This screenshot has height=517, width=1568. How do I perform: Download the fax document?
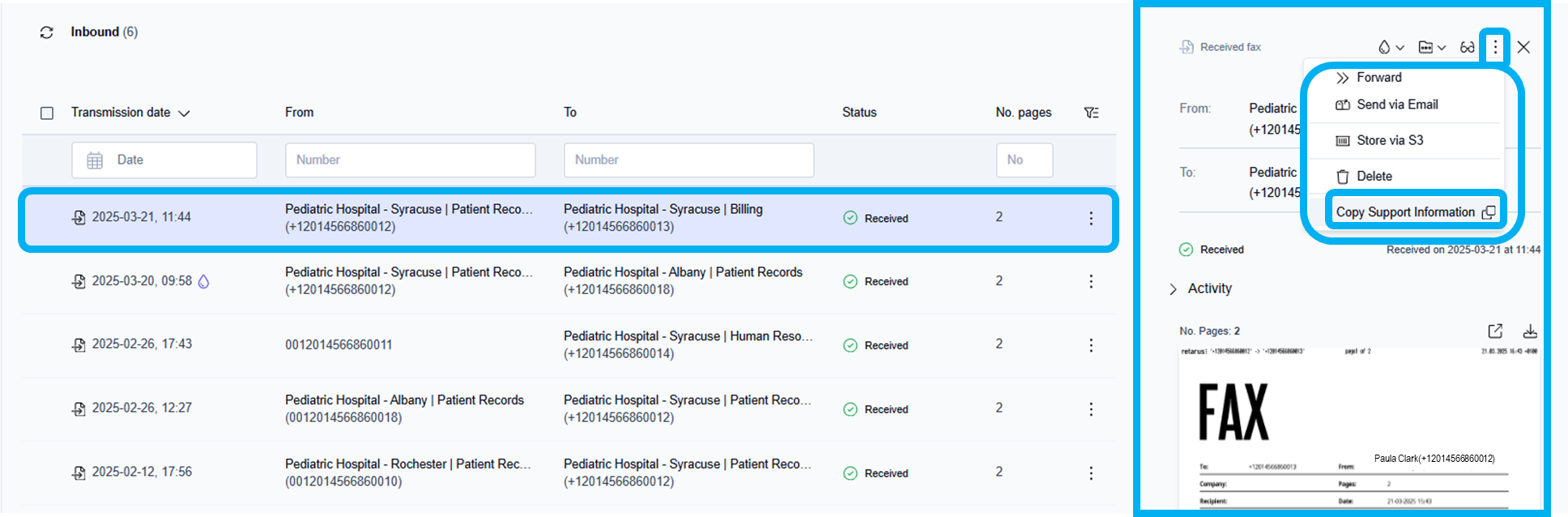click(x=1529, y=331)
